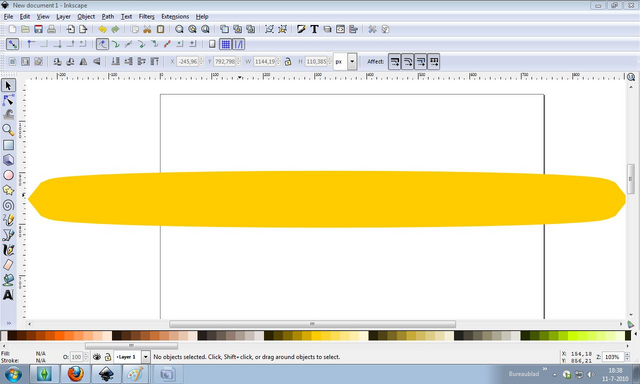
Task: Select the Node edit tool
Action: pos(8,100)
